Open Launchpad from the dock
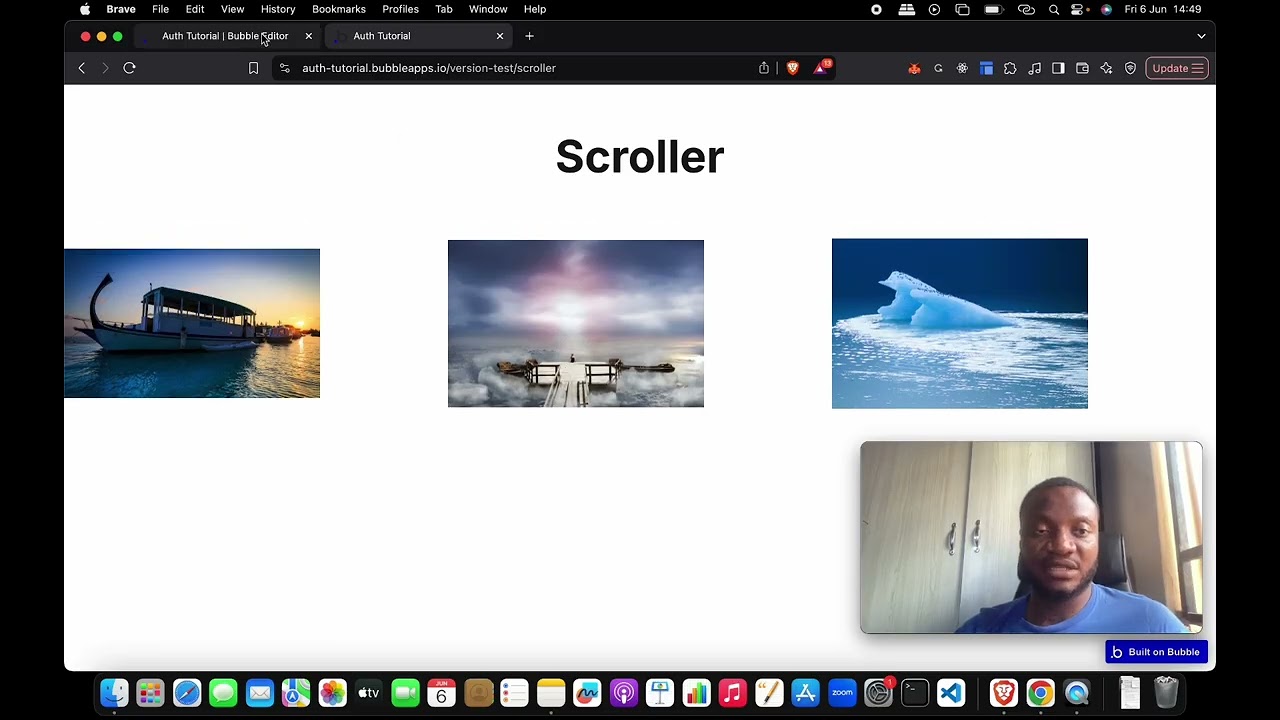 coord(150,692)
